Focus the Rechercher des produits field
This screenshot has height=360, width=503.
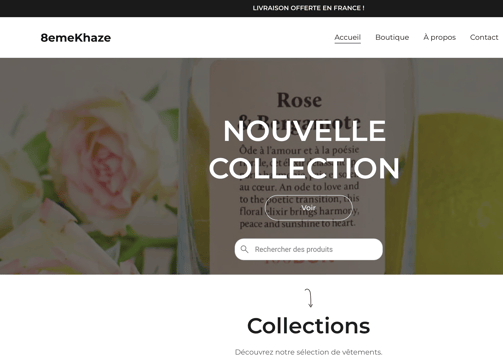(309, 249)
